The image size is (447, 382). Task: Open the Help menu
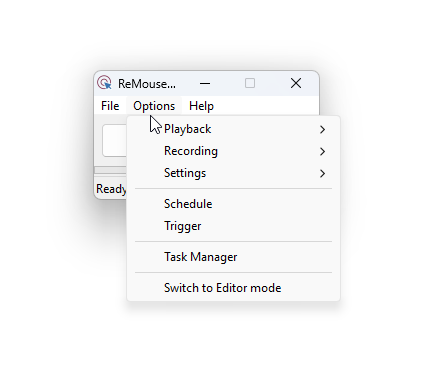(201, 106)
